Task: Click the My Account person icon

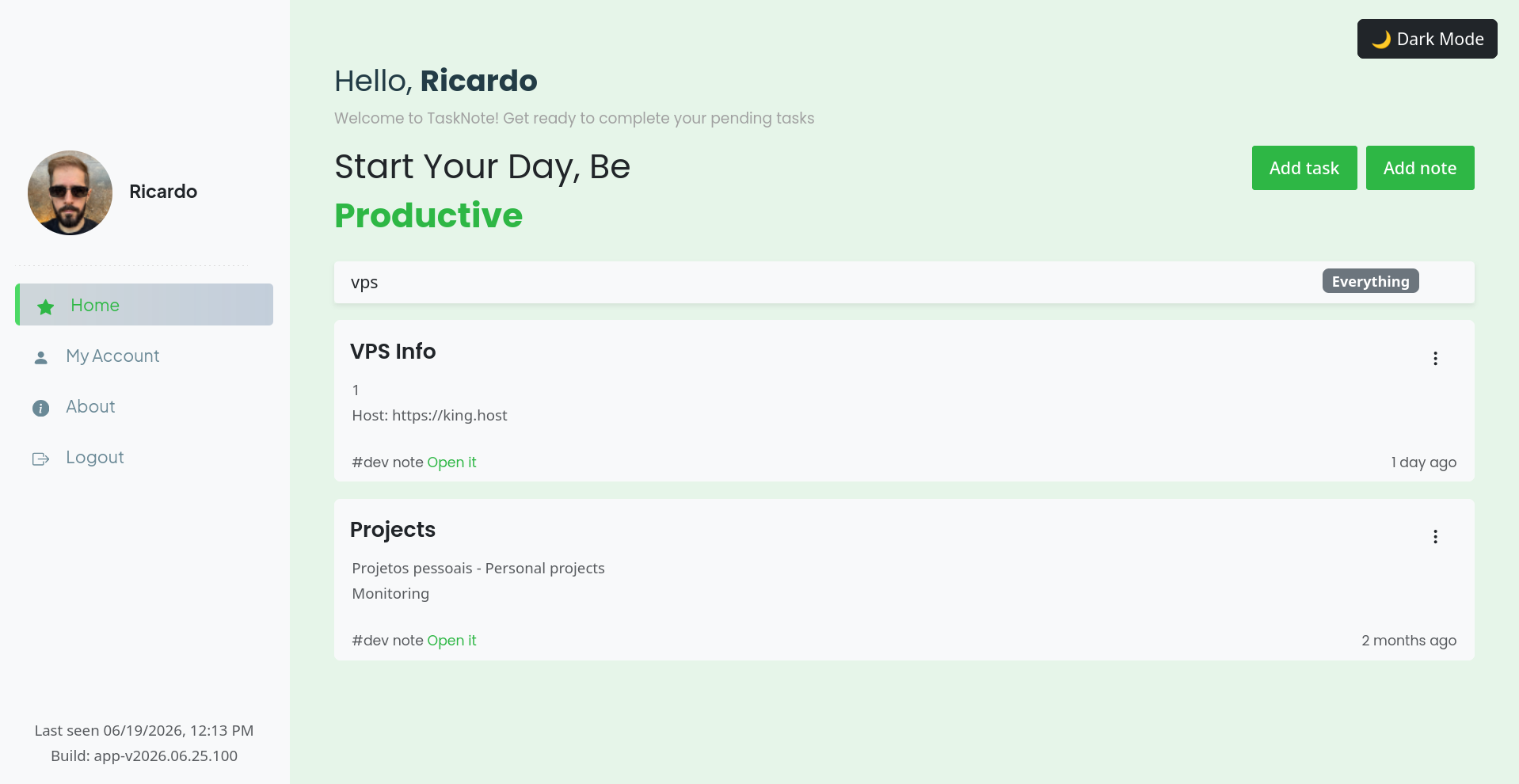Action: (41, 358)
